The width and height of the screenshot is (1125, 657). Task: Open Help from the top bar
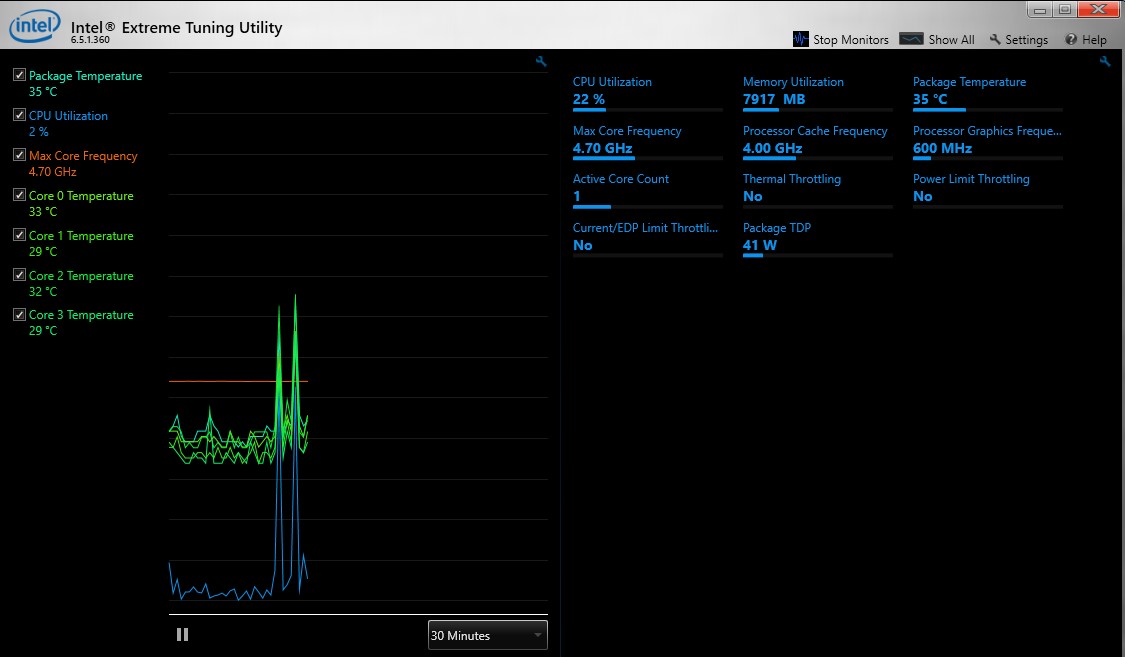[x=1086, y=39]
